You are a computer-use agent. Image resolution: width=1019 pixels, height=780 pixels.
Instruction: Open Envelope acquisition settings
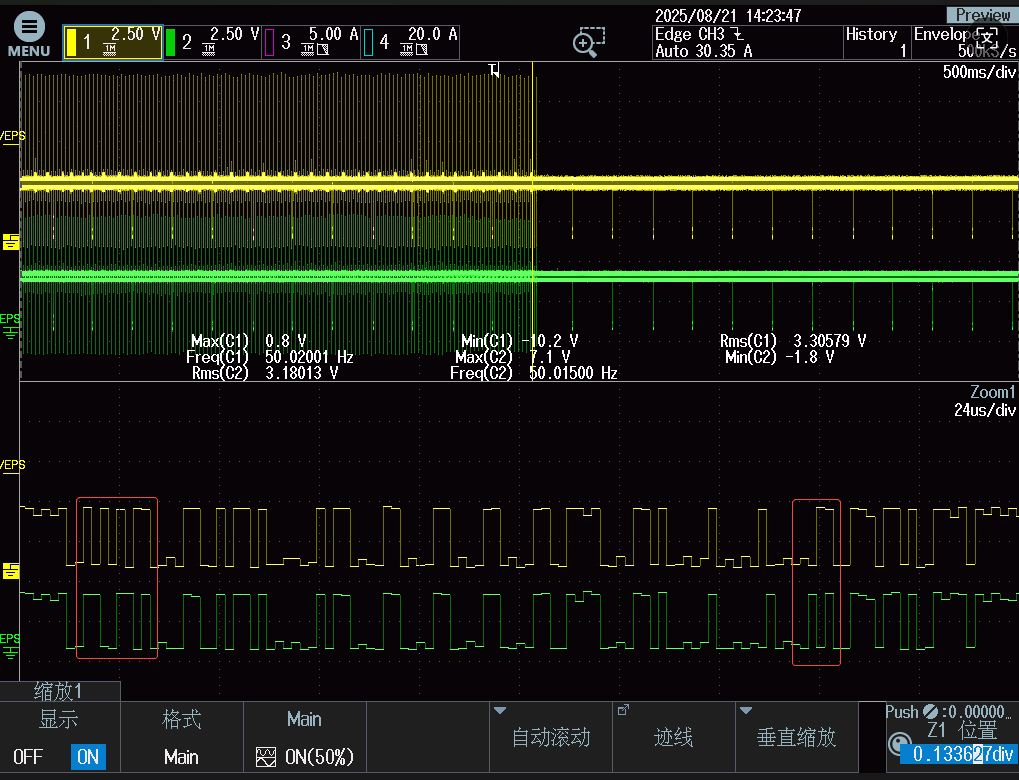coord(964,42)
